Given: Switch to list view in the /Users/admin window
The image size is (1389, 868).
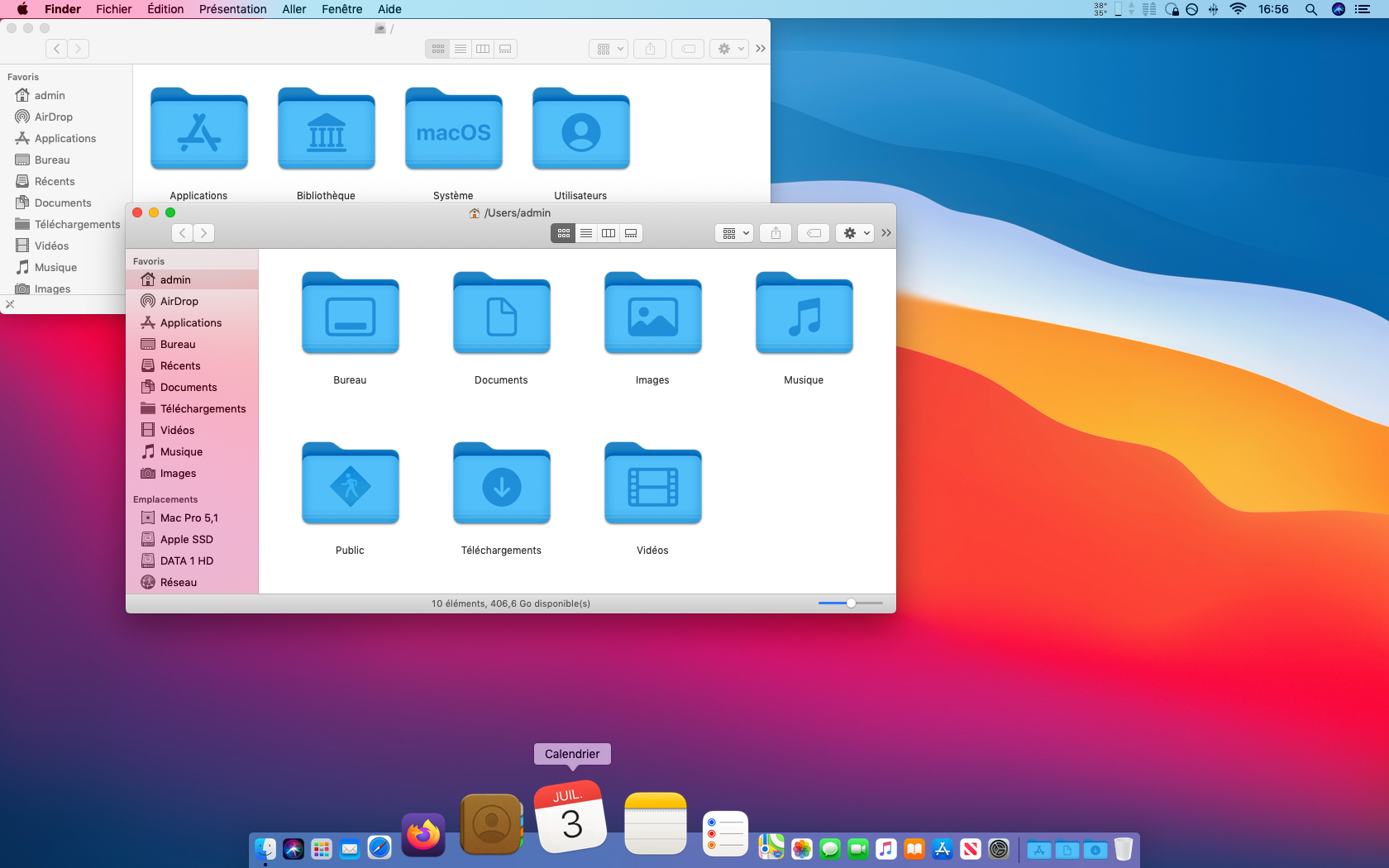Looking at the screenshot, I should pyautogui.click(x=586, y=233).
